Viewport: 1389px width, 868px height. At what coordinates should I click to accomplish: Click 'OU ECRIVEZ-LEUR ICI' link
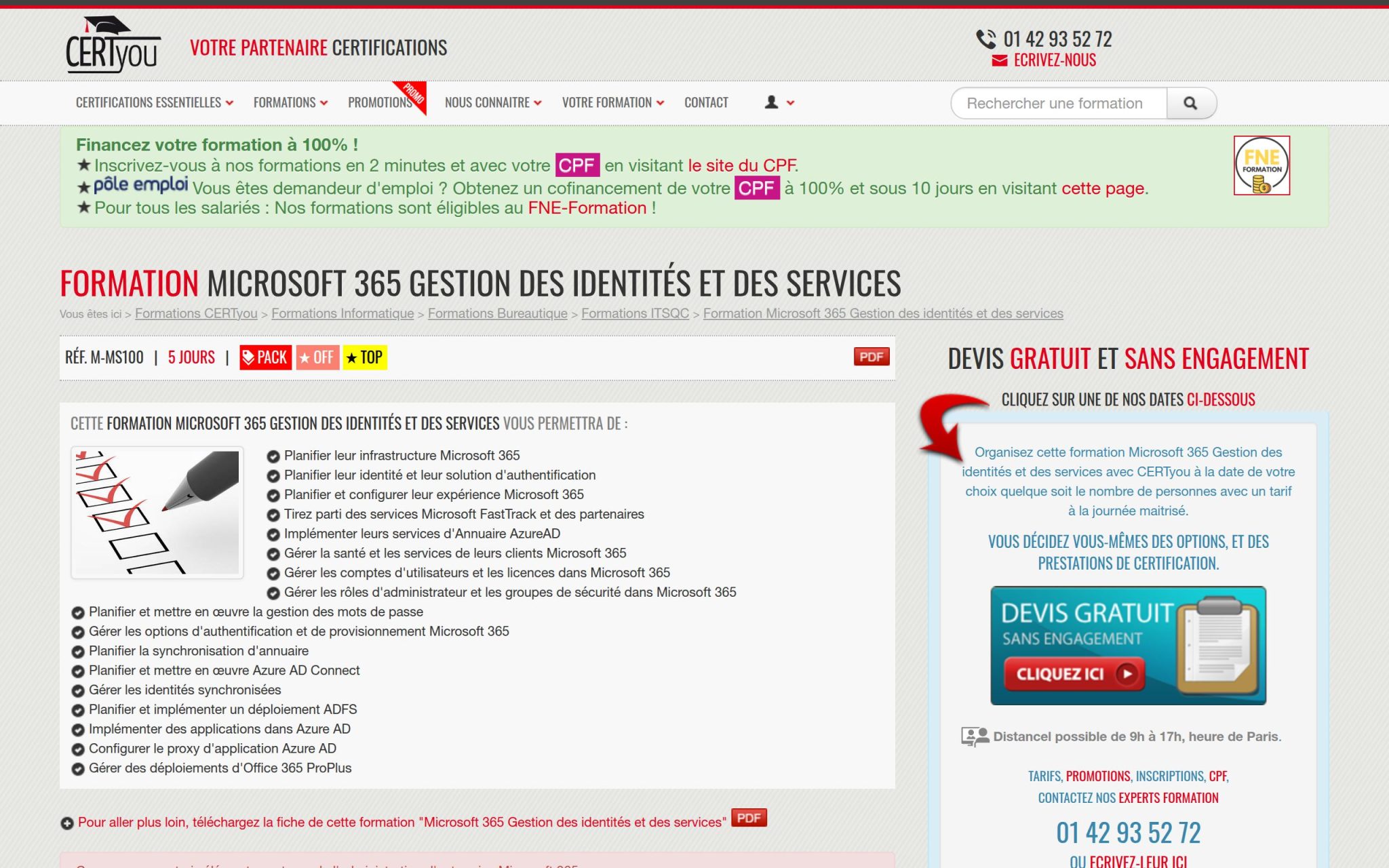pos(1128,861)
